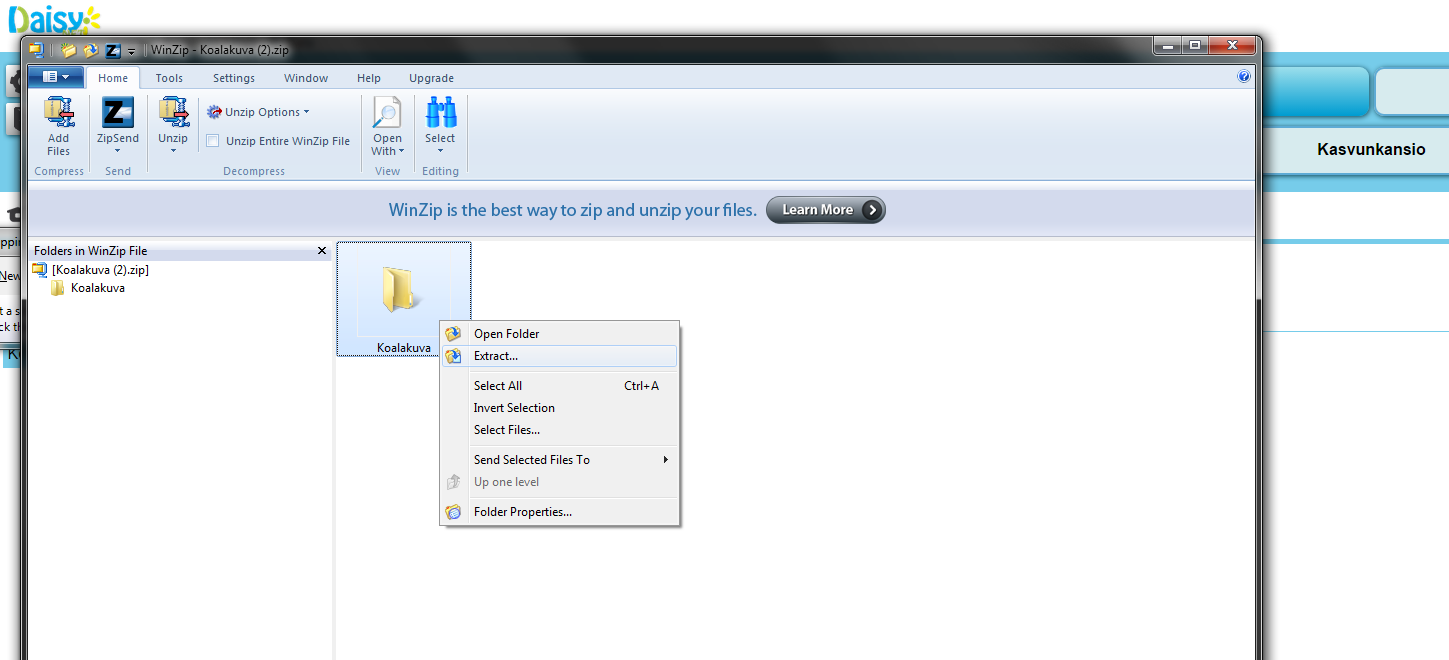Choose Select All from context menu

[560, 386]
